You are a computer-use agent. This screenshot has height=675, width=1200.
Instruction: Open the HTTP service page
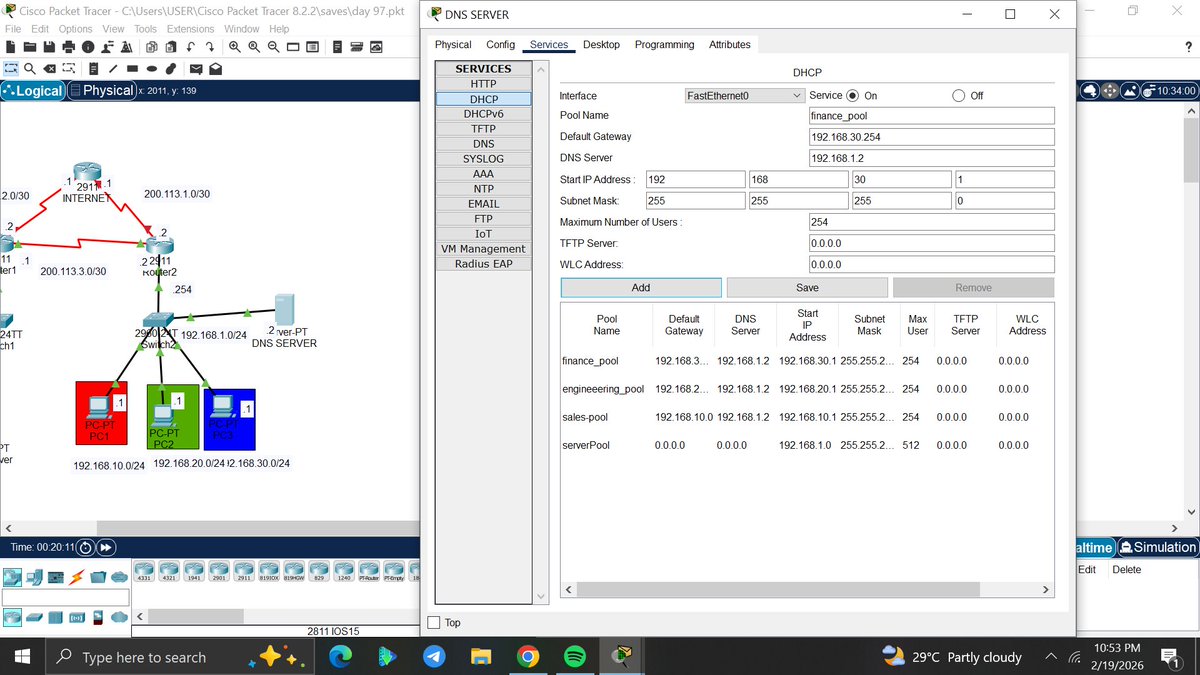(x=483, y=84)
